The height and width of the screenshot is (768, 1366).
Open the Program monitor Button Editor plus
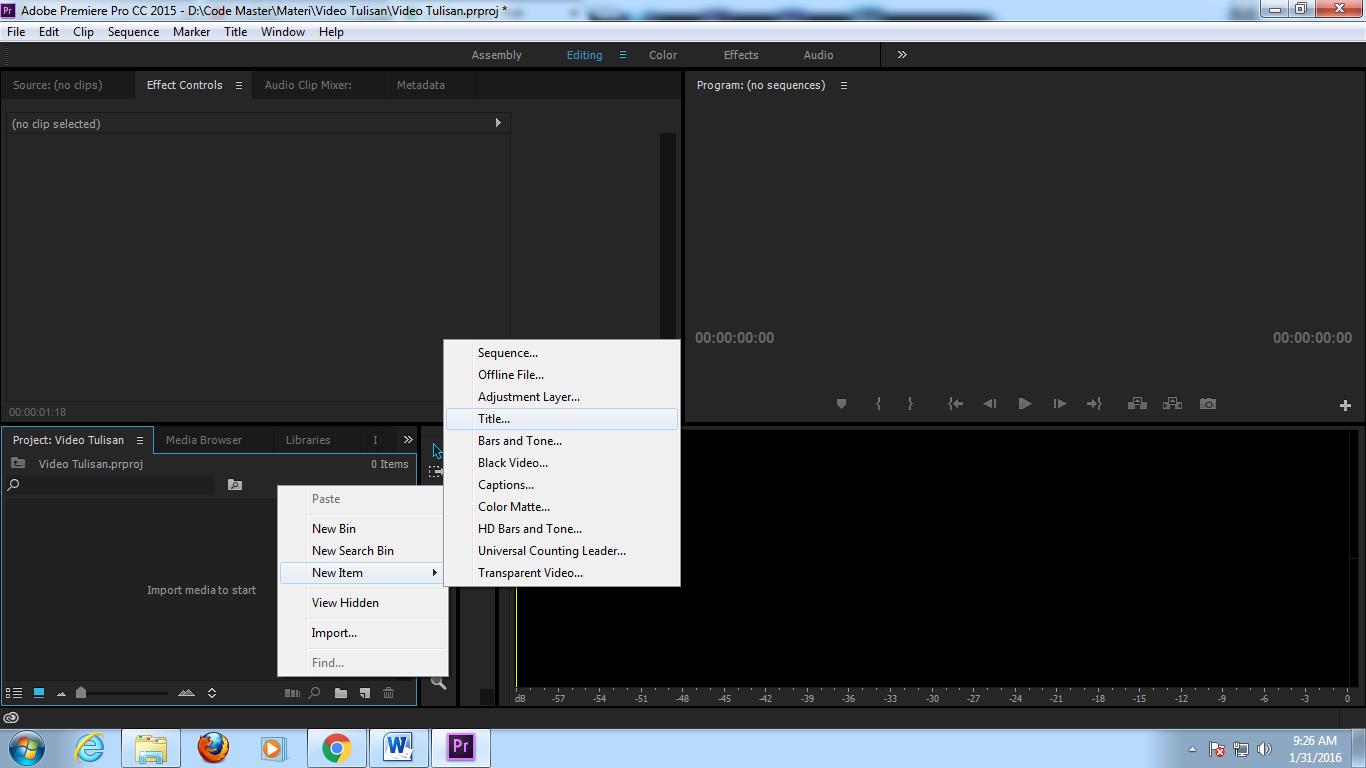tap(1345, 405)
